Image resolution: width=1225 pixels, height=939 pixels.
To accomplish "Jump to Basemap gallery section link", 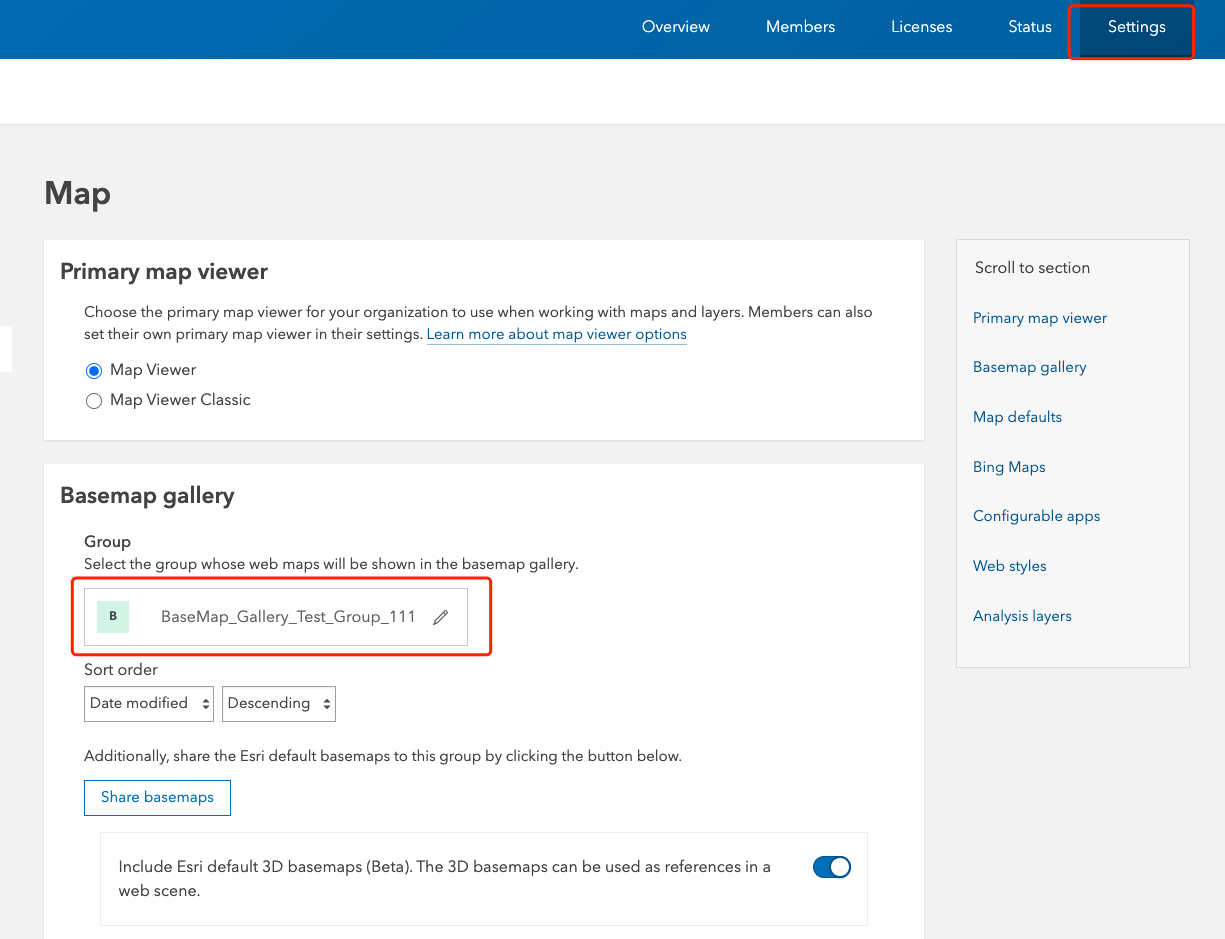I will coord(1029,367).
